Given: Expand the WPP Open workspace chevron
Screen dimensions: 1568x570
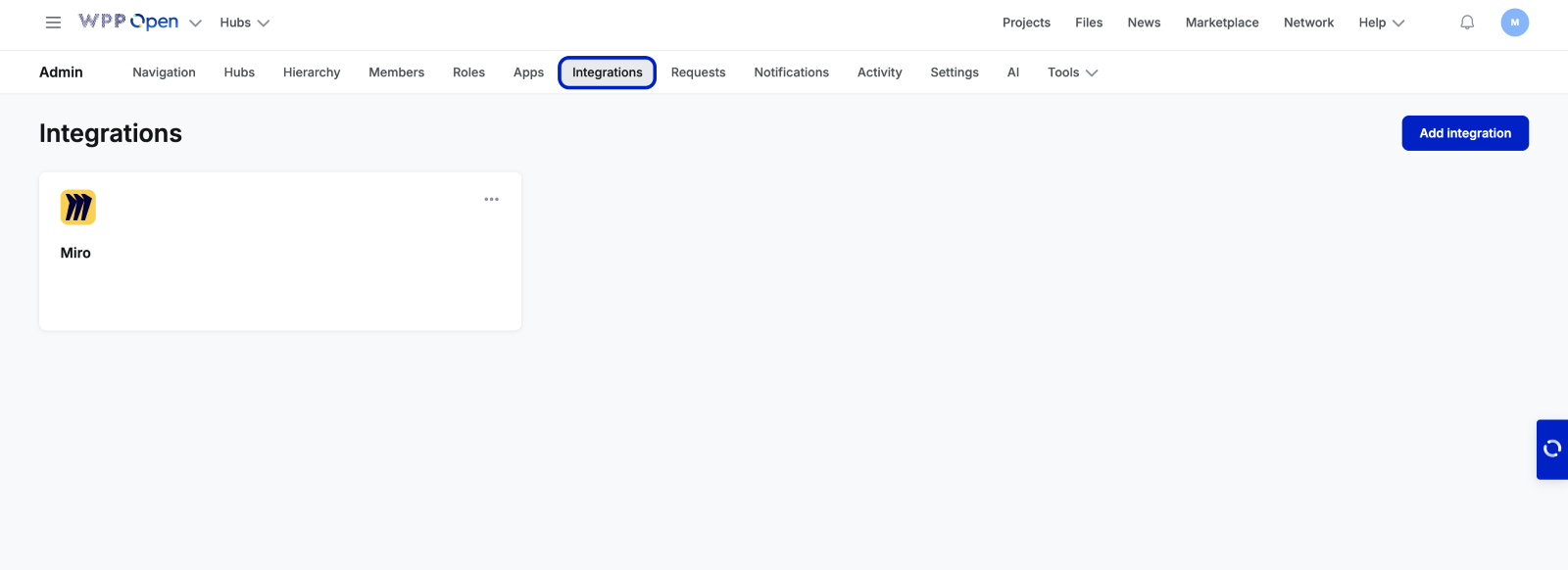Looking at the screenshot, I should coord(195,24).
